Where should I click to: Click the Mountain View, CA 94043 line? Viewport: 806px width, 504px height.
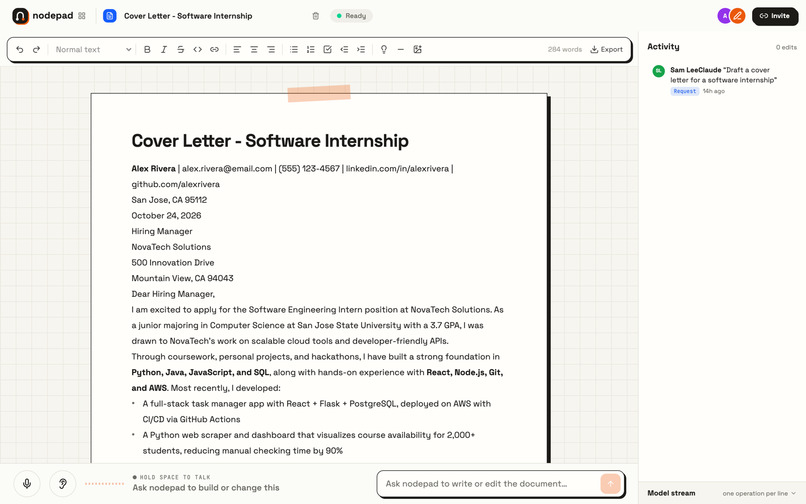click(182, 278)
